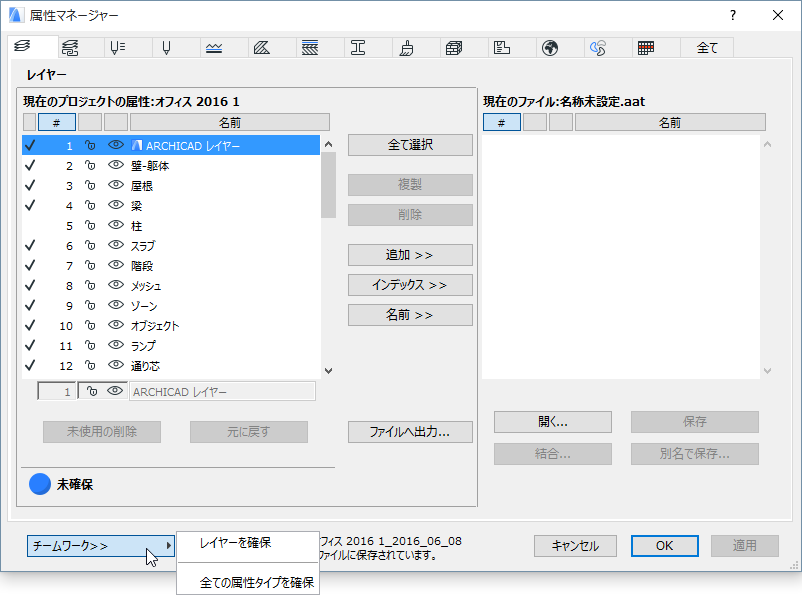The width and height of the screenshot is (802, 595).
Task: Open the Operation Profiles grid tab icon
Action: [646, 48]
